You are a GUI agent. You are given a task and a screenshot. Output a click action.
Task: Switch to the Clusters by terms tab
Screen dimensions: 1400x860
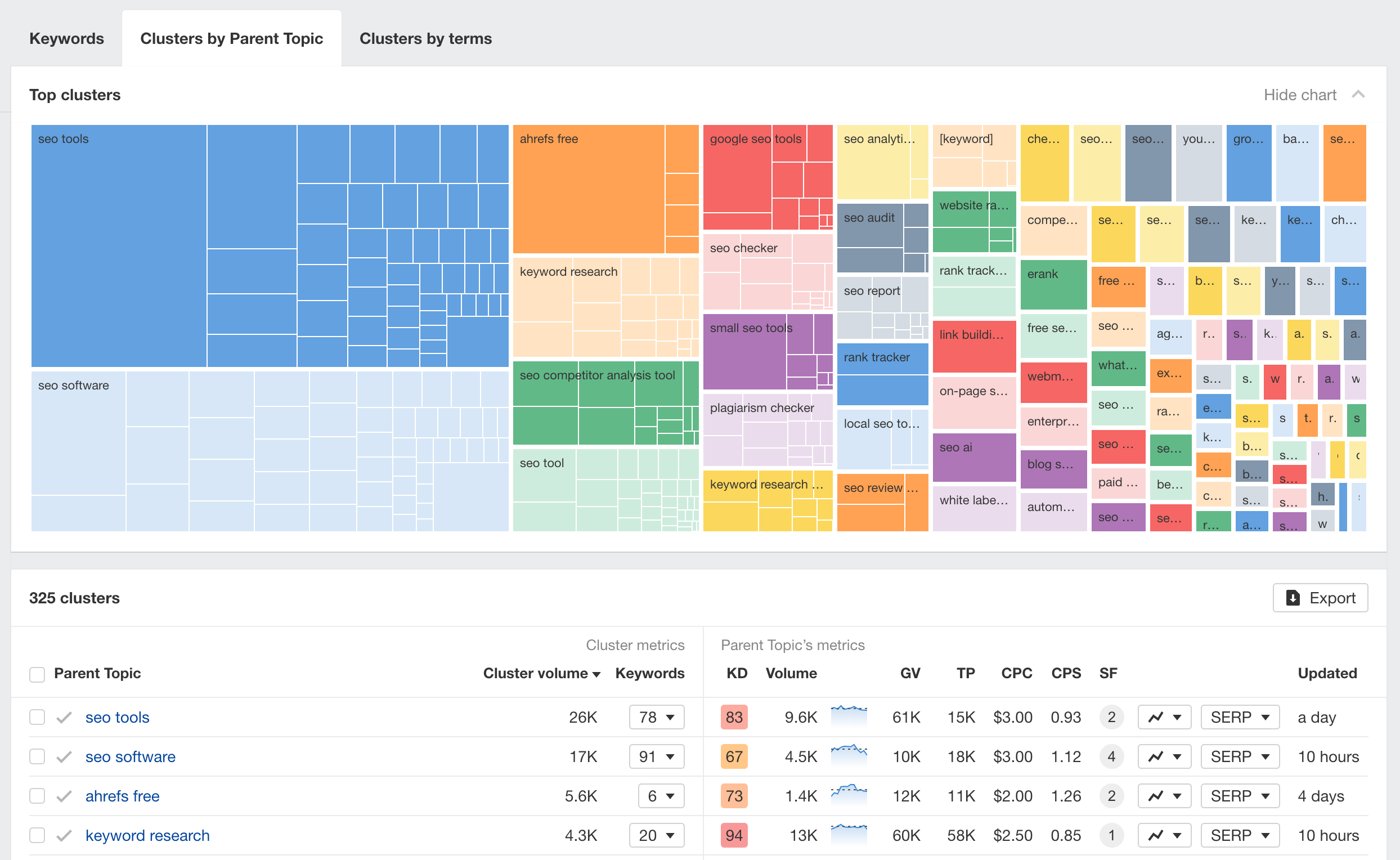(x=425, y=38)
